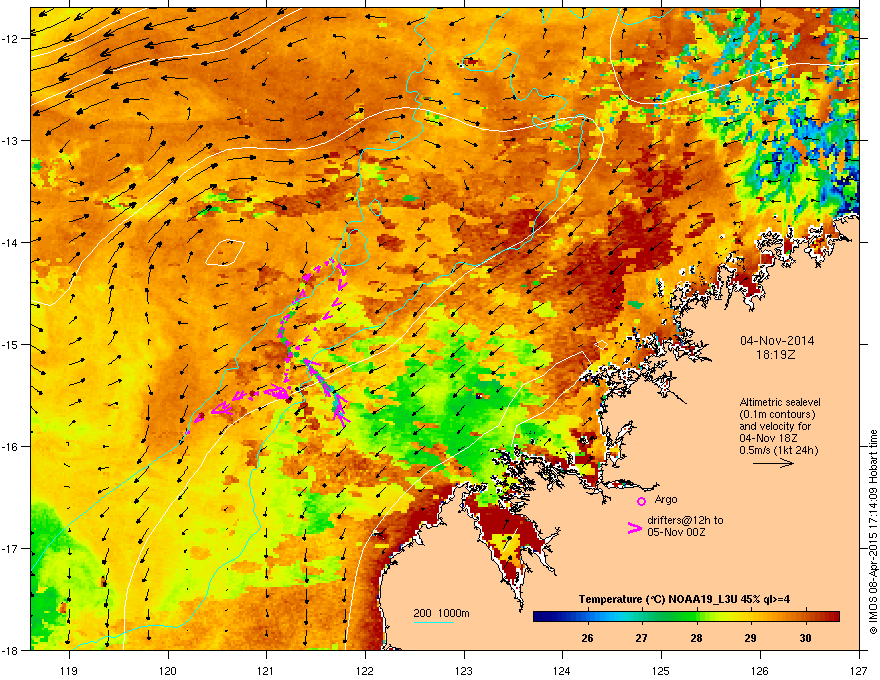Viewport: 880px width, 680px height.
Task: Click the longitude axis label 120
Action: [168, 670]
